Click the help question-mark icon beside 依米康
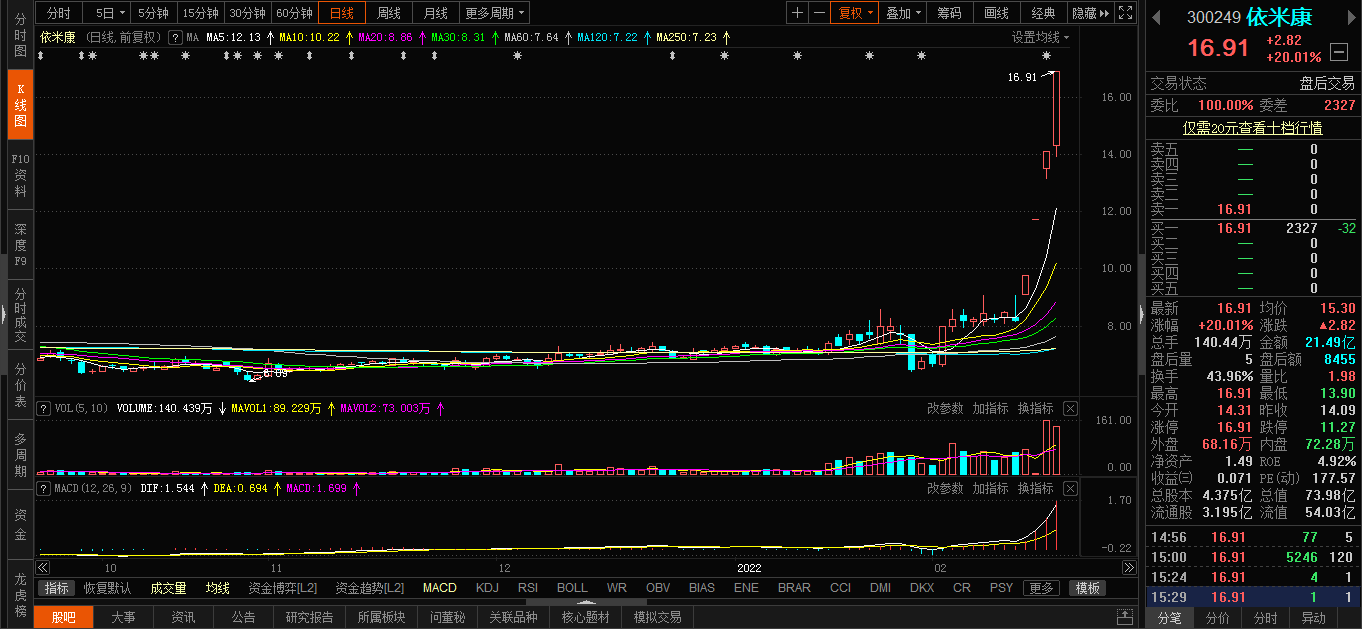 tap(175, 37)
